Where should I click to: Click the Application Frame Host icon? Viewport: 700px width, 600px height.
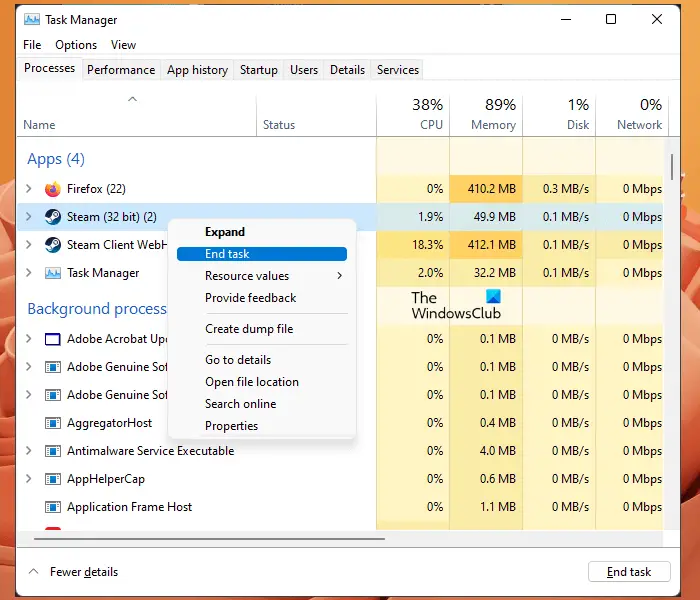53,507
